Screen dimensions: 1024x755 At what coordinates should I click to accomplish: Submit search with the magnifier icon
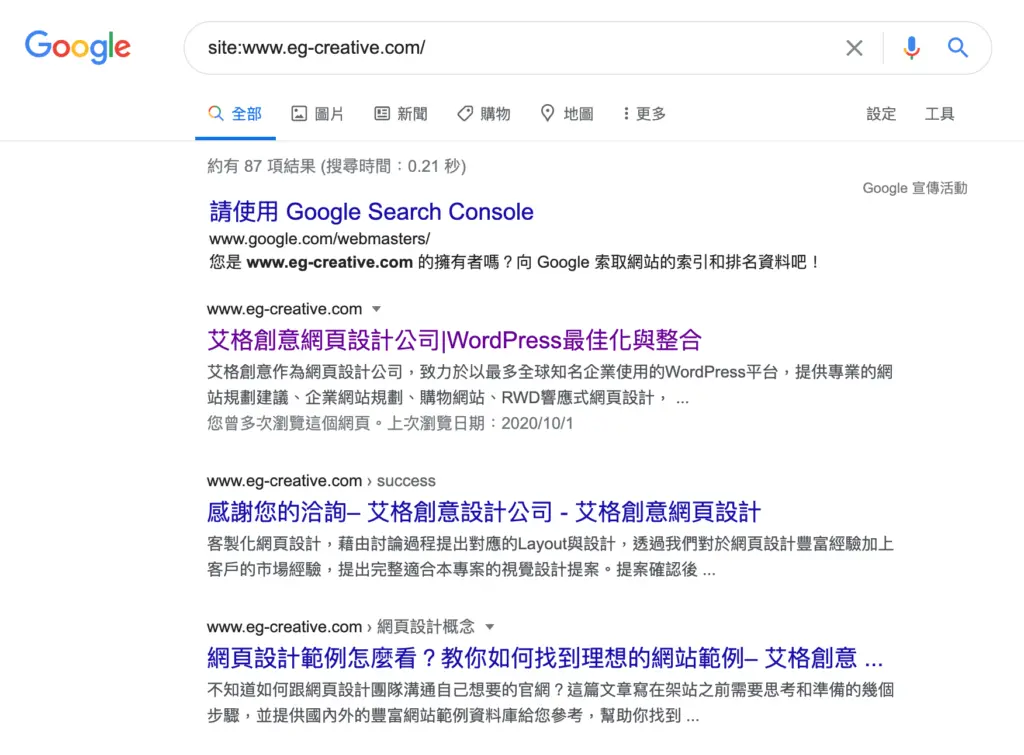pos(957,48)
